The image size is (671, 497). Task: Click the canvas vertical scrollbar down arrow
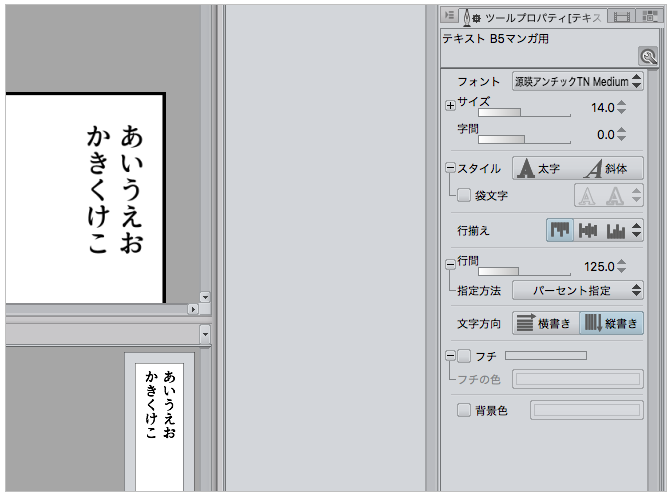[x=205, y=297]
